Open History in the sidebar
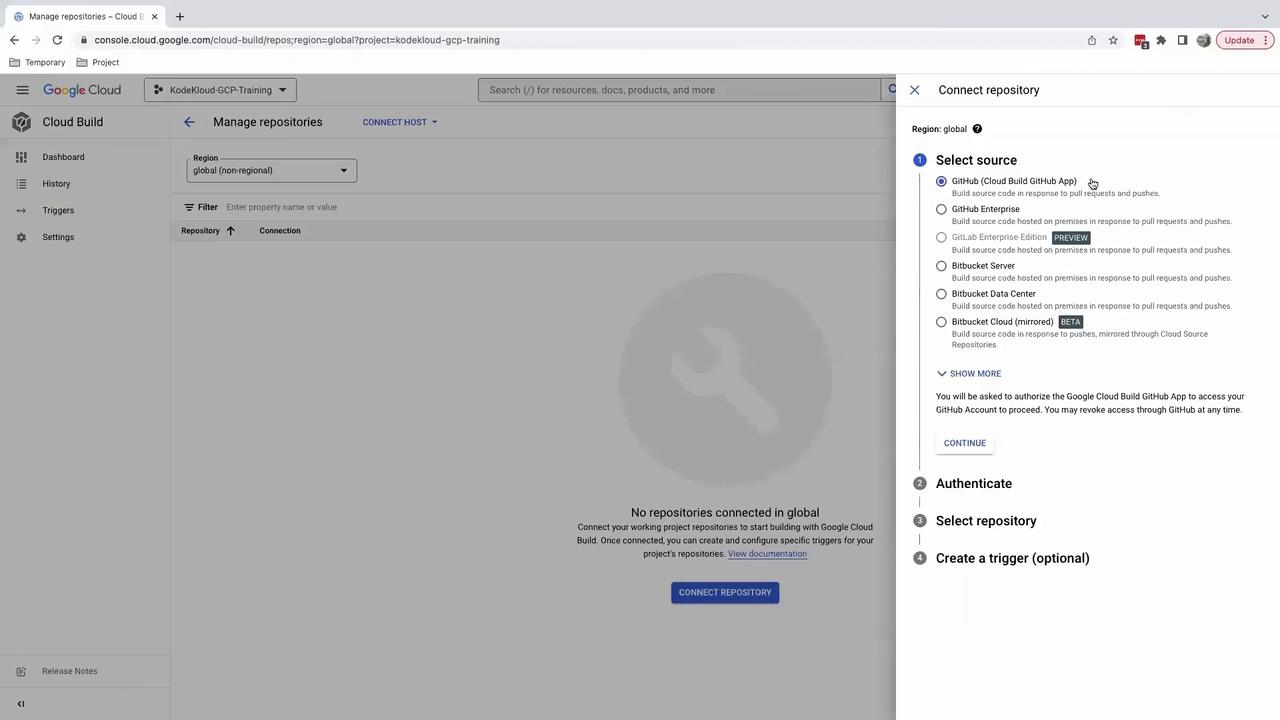This screenshot has width=1280, height=720. [x=56, y=184]
